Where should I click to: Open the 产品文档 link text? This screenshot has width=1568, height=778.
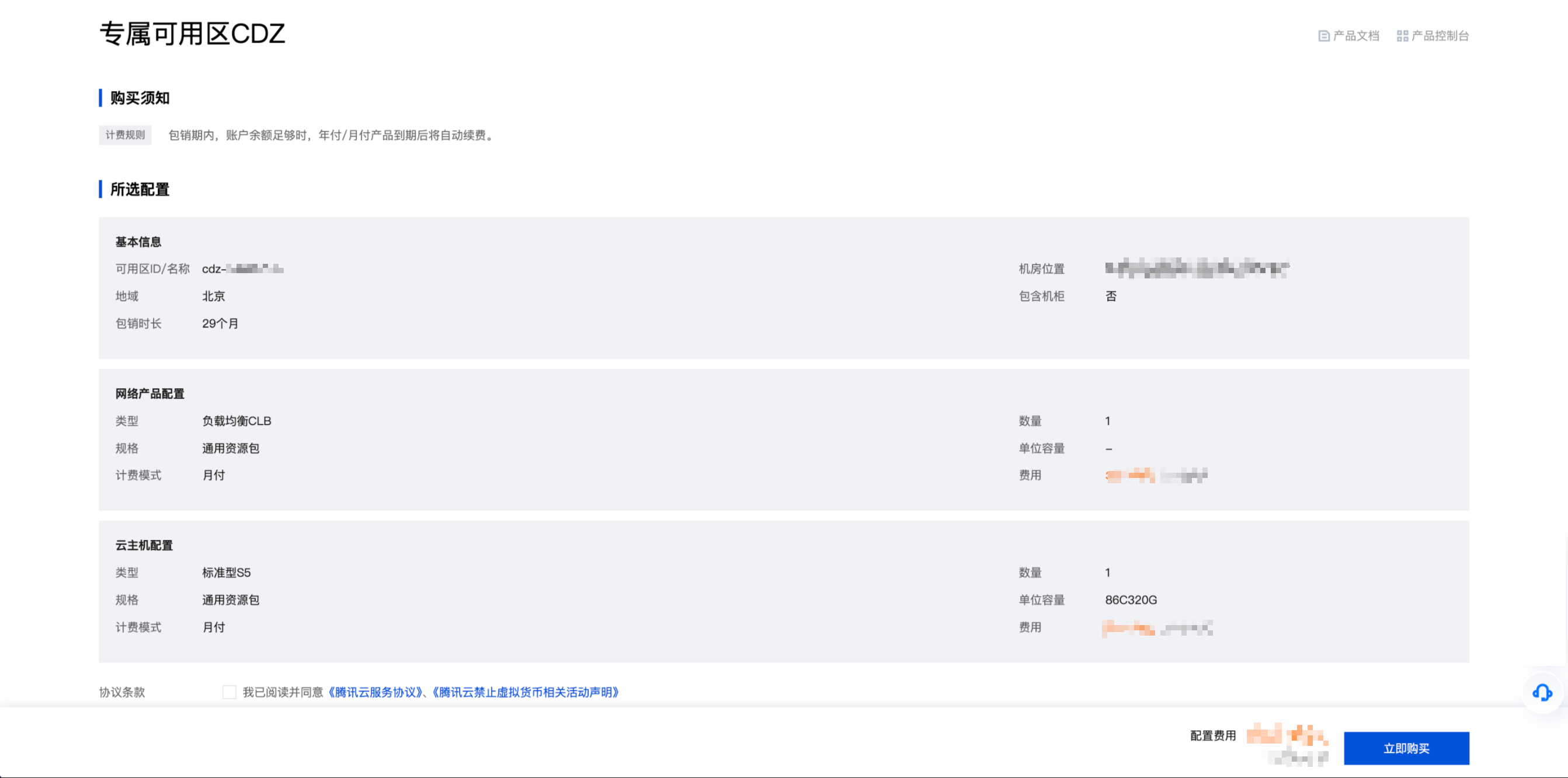coord(1355,36)
